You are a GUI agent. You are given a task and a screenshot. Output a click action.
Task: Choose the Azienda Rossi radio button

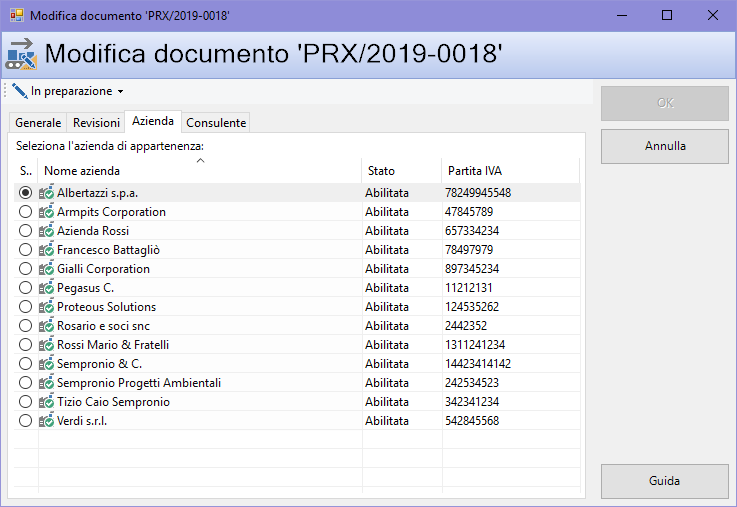tap(25, 231)
